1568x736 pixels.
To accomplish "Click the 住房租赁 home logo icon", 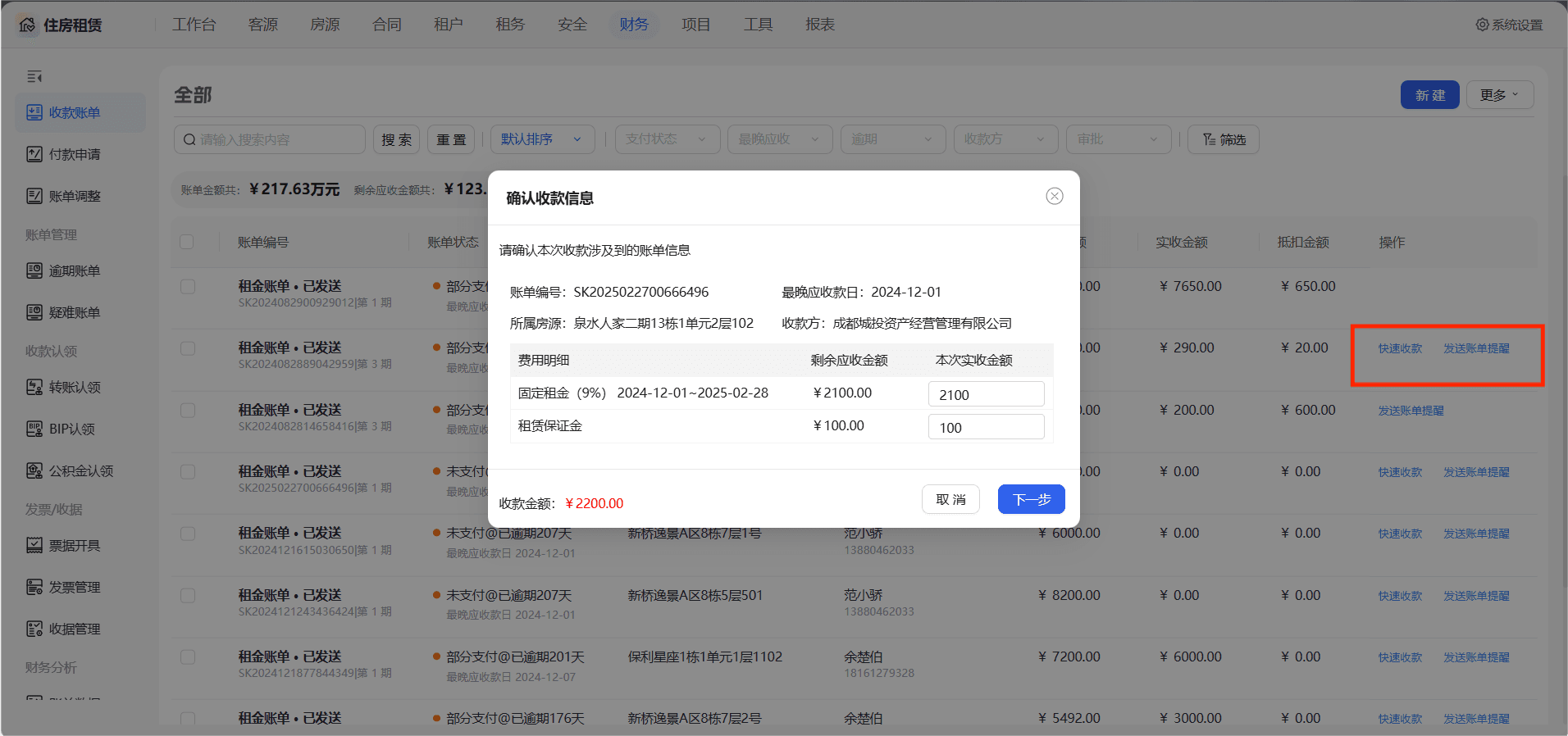I will pyautogui.click(x=27, y=25).
